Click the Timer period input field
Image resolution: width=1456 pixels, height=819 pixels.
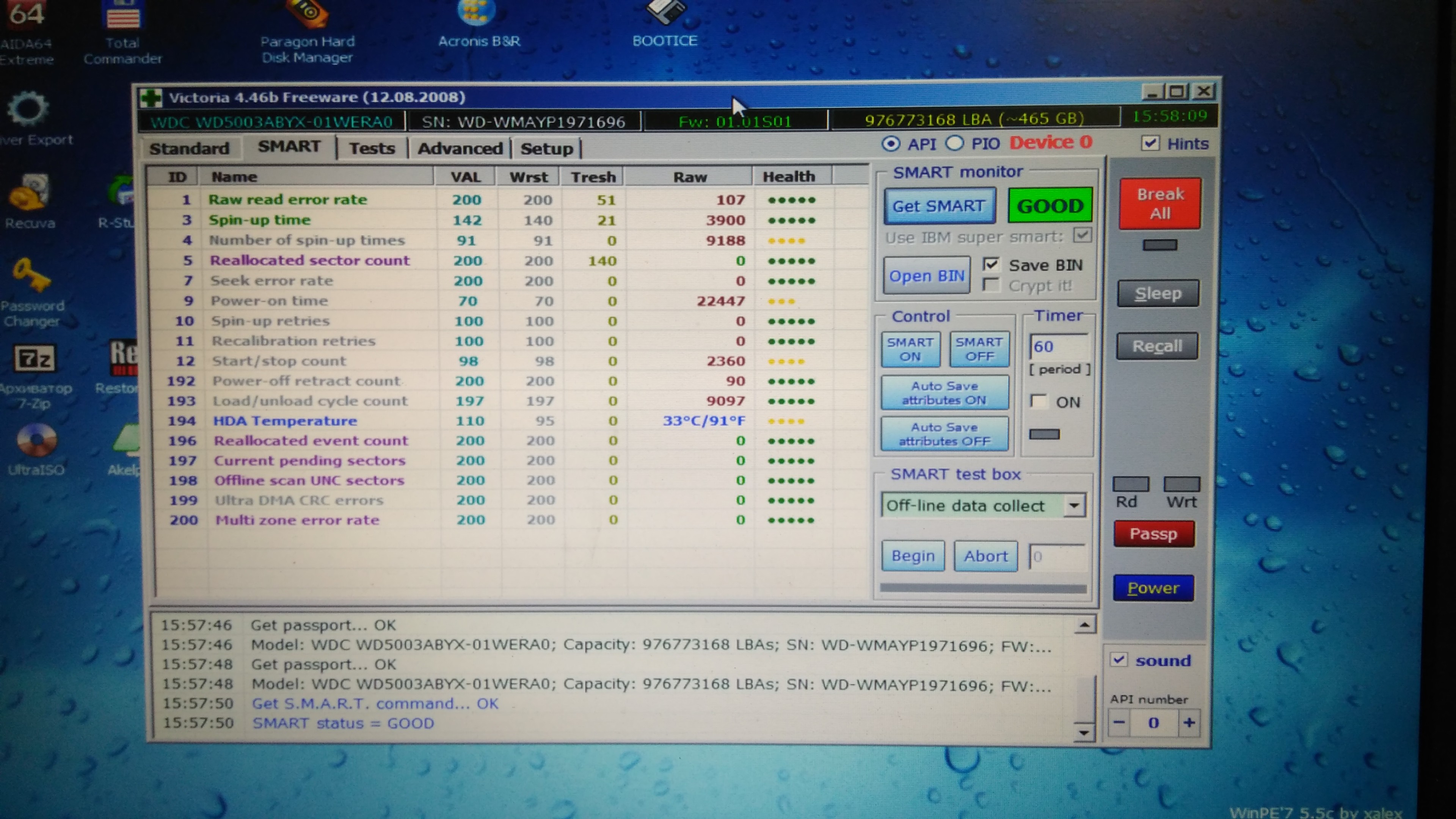point(1059,347)
